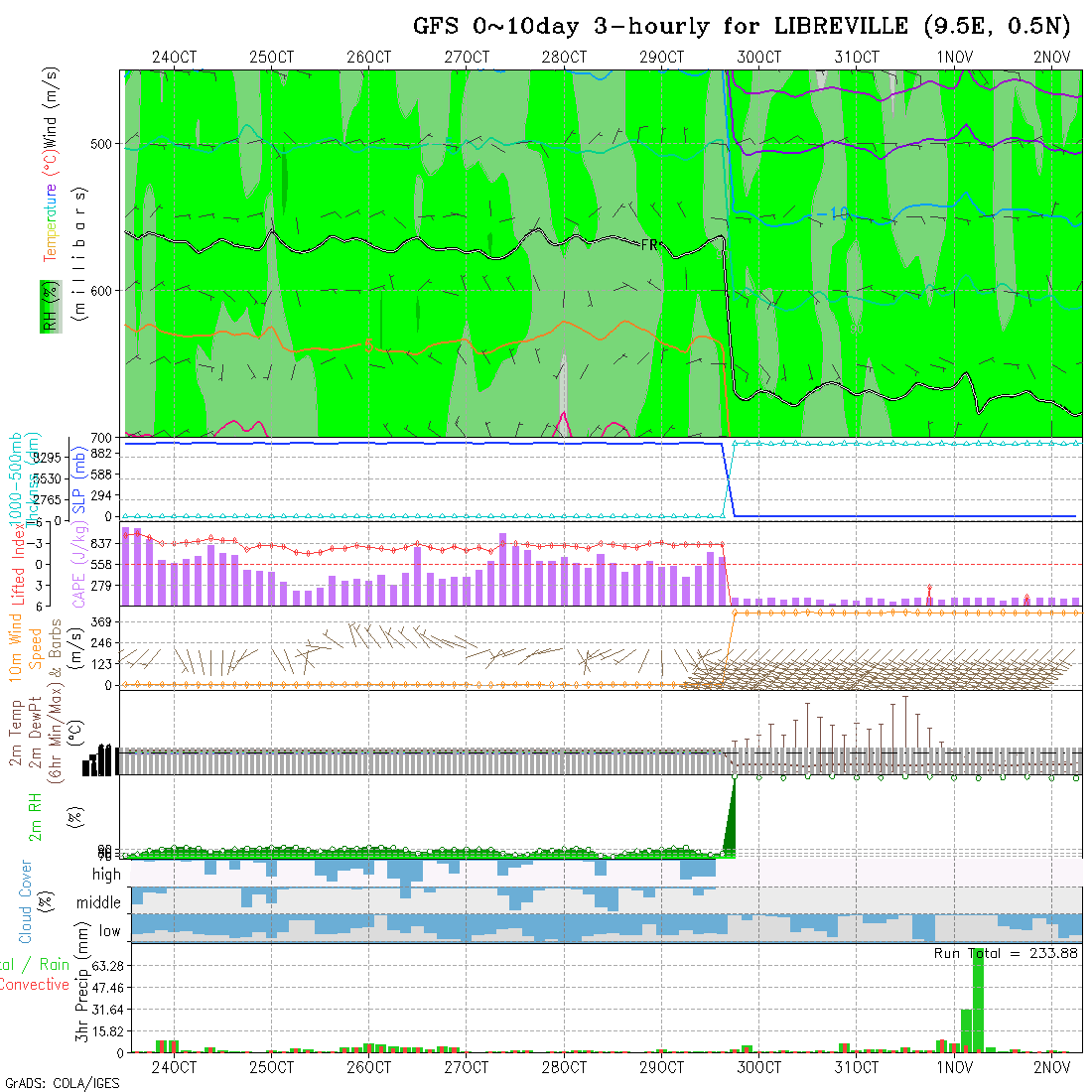Select the 'middle' cloud cover row label
The height and width of the screenshot is (1092, 1092).
coord(99,902)
